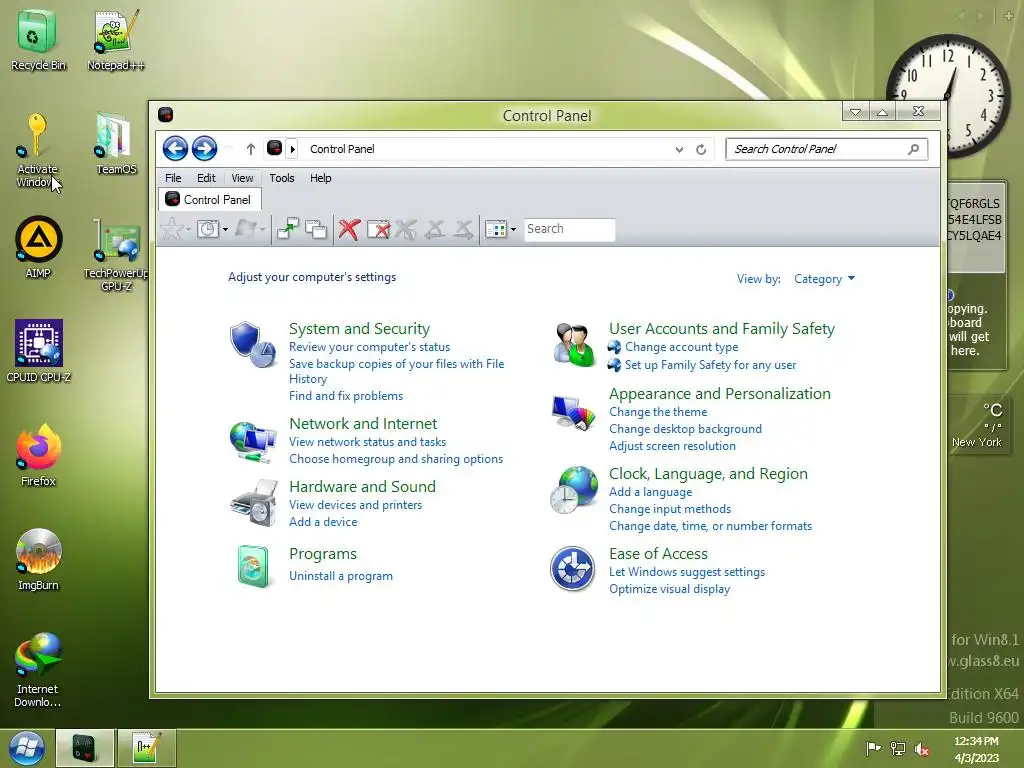The image size is (1024, 768).
Task: Select the Control Panel tab
Action: pyautogui.click(x=210, y=199)
